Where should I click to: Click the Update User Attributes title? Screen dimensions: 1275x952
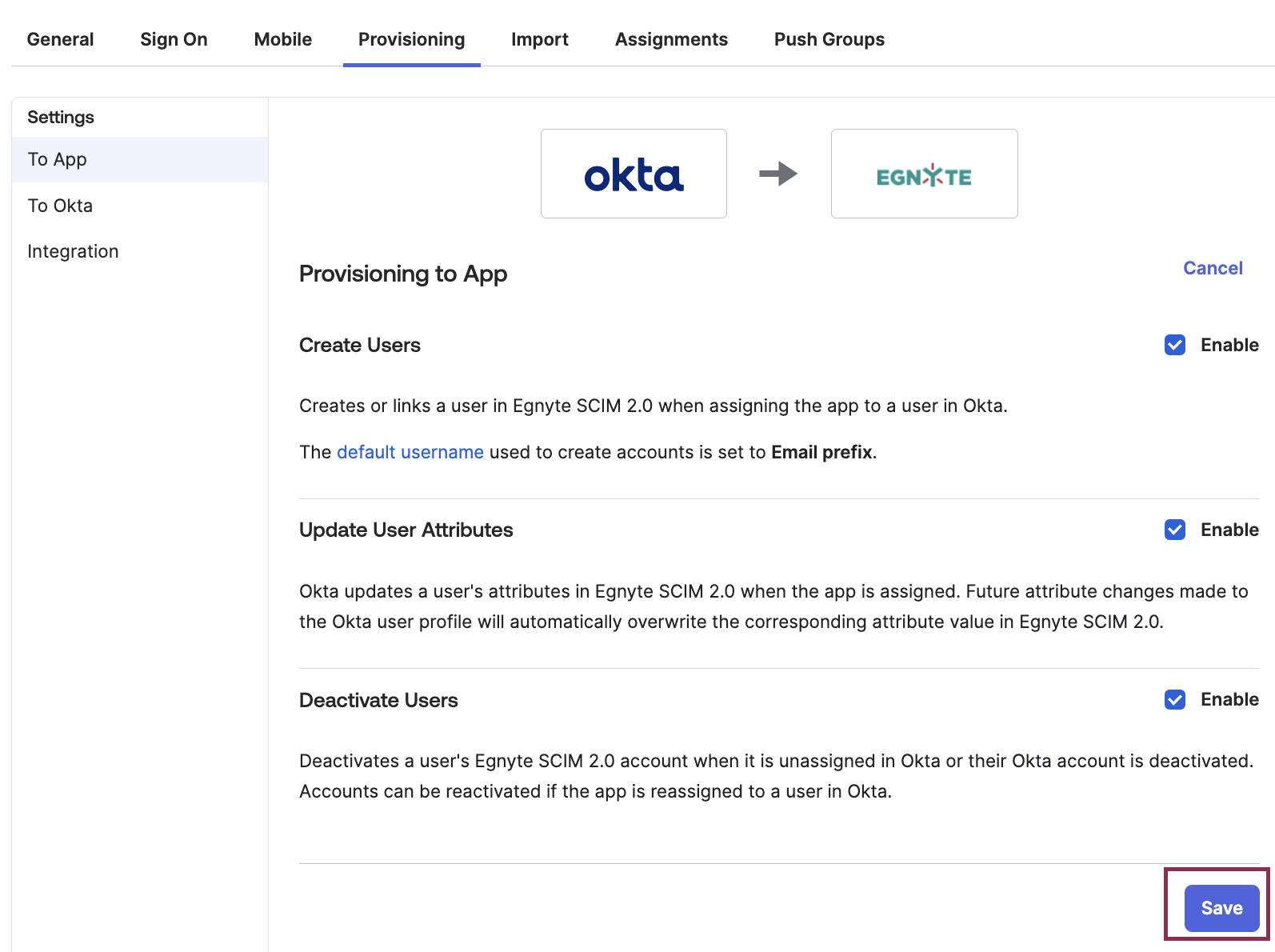pyautogui.click(x=406, y=530)
